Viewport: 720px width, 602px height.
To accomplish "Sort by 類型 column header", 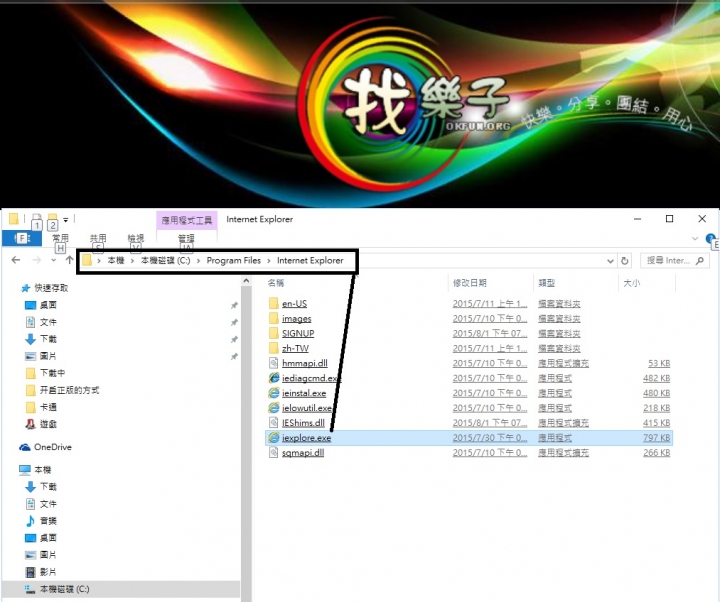I will [546, 283].
